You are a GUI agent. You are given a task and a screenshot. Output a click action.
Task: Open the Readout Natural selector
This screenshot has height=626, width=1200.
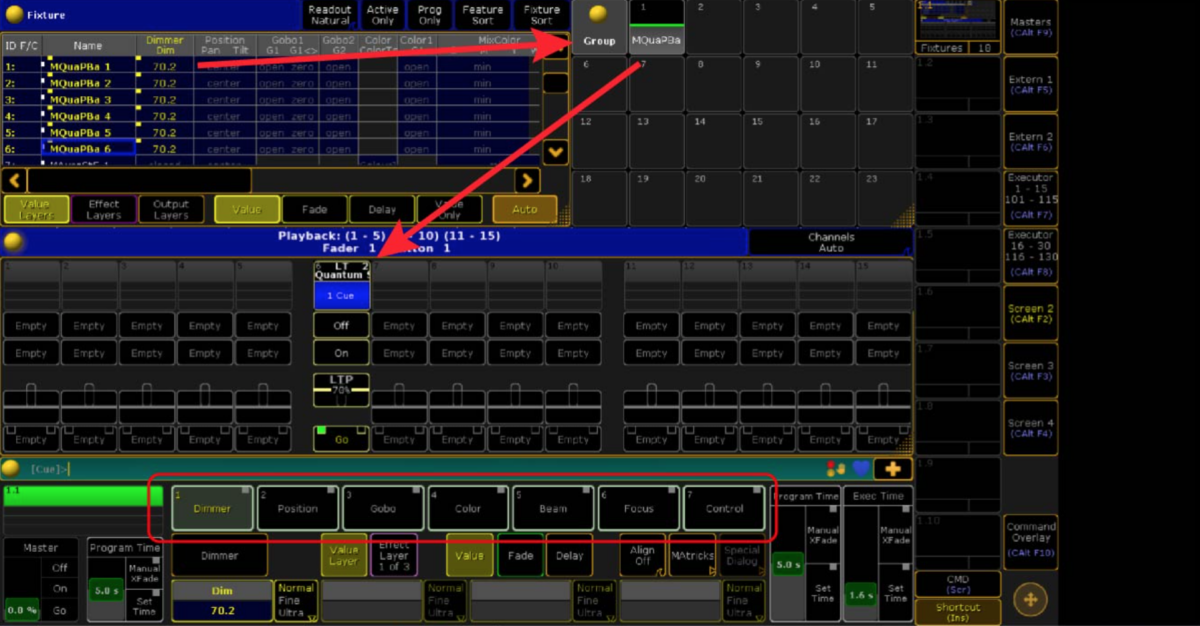(x=330, y=15)
